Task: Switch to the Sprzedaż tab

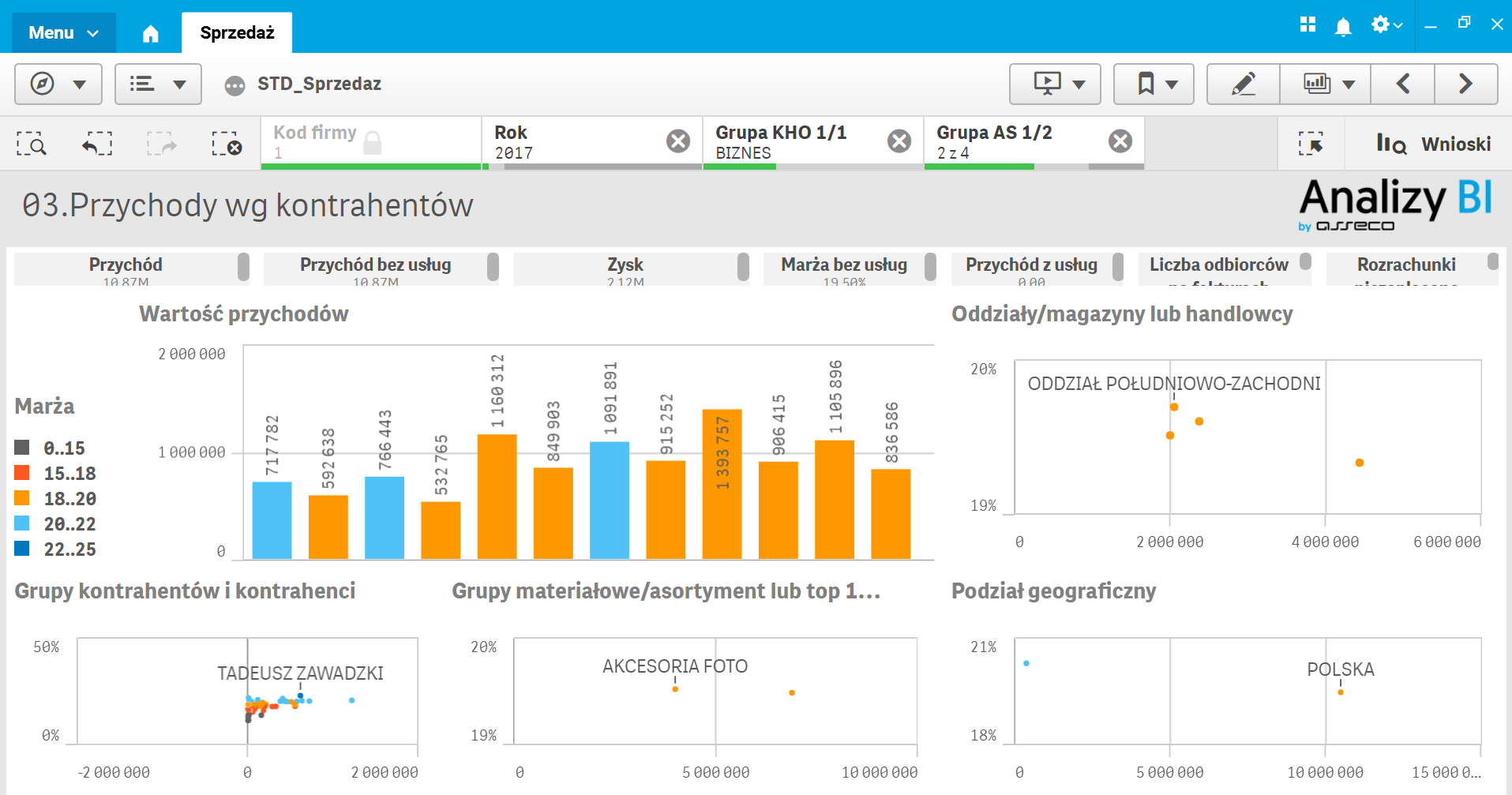Action: click(237, 32)
